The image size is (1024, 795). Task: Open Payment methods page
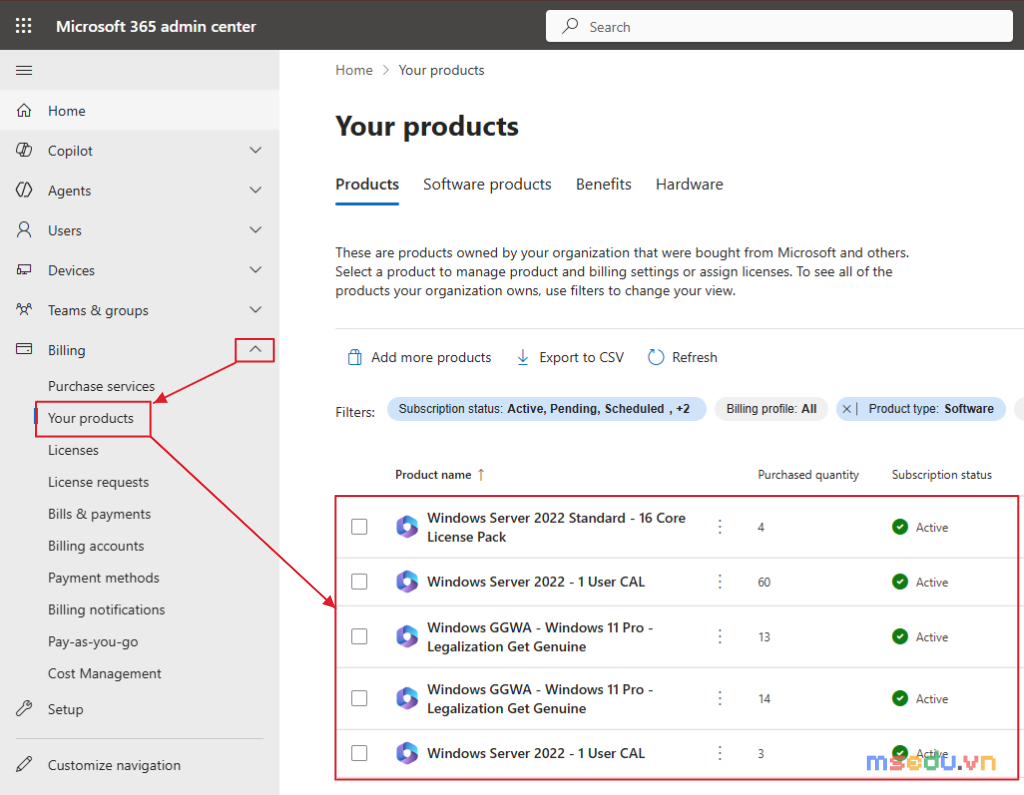coord(104,578)
